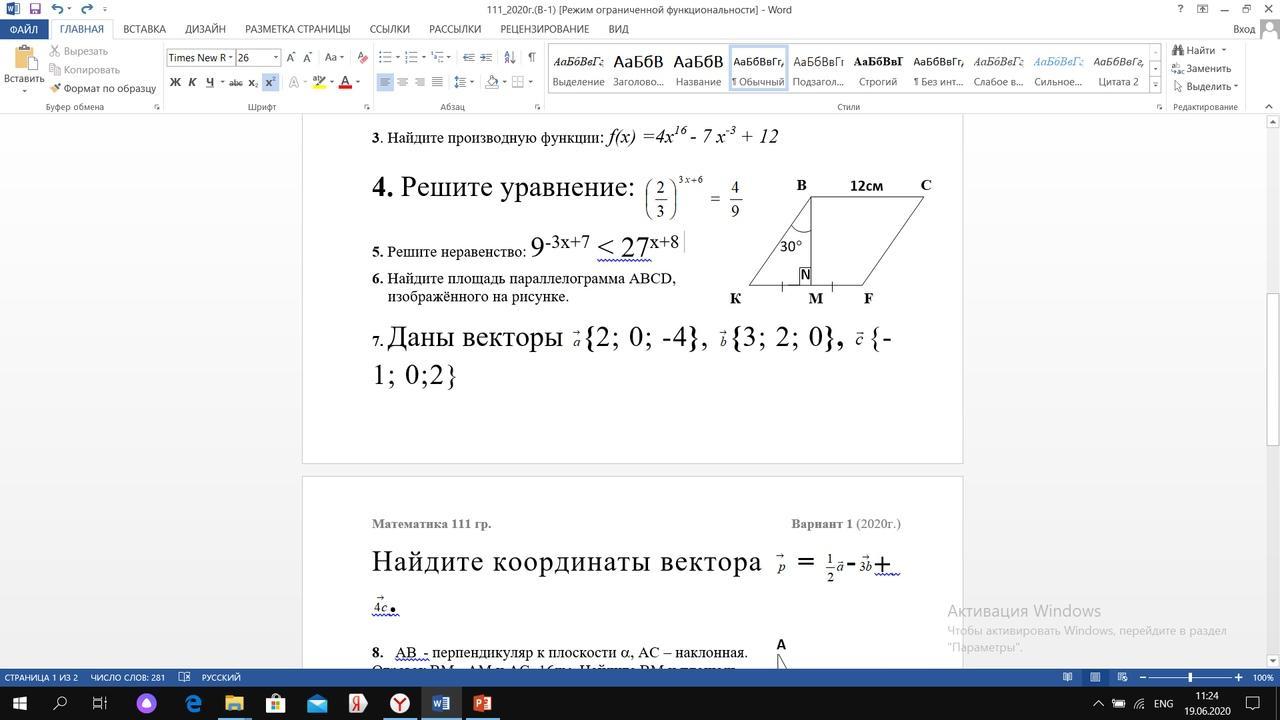1280x720 pixels.
Task: Open the Заменить replace dialog
Action: [1201, 68]
